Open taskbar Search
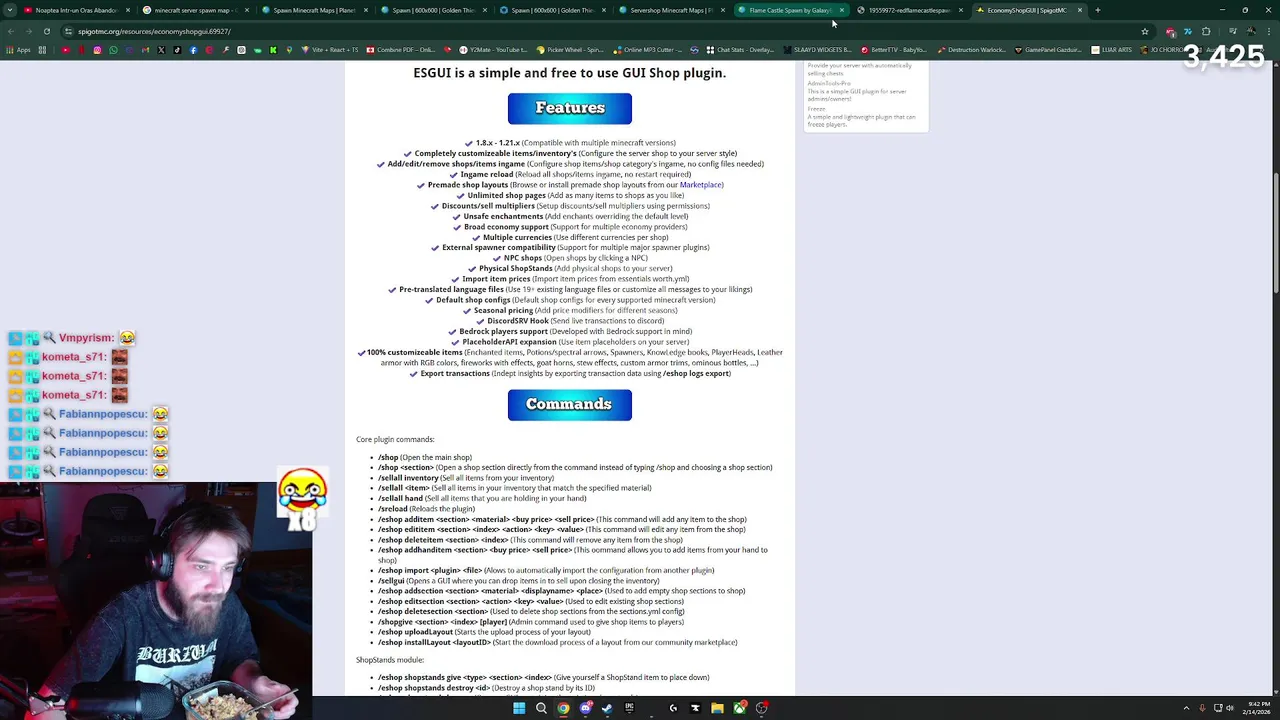Viewport: 1280px width, 720px height. click(541, 708)
